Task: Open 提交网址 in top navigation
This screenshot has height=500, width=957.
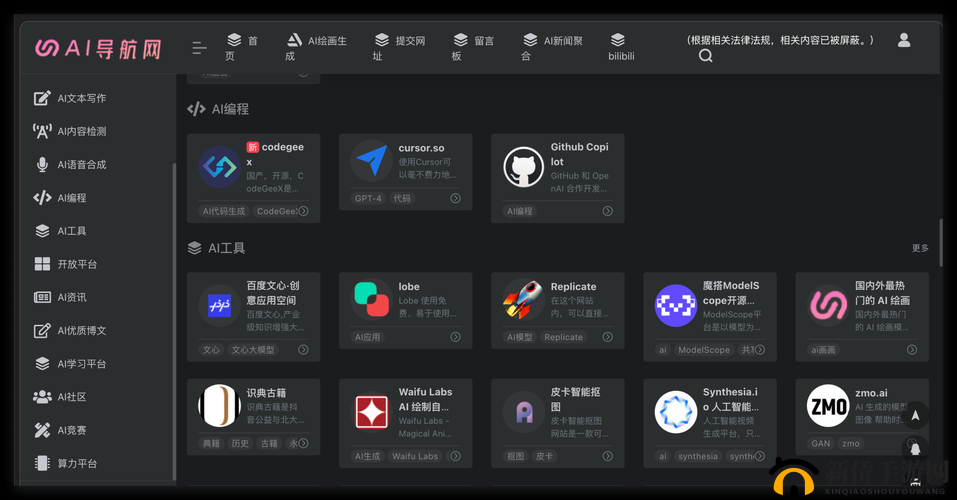Action: pos(399,48)
